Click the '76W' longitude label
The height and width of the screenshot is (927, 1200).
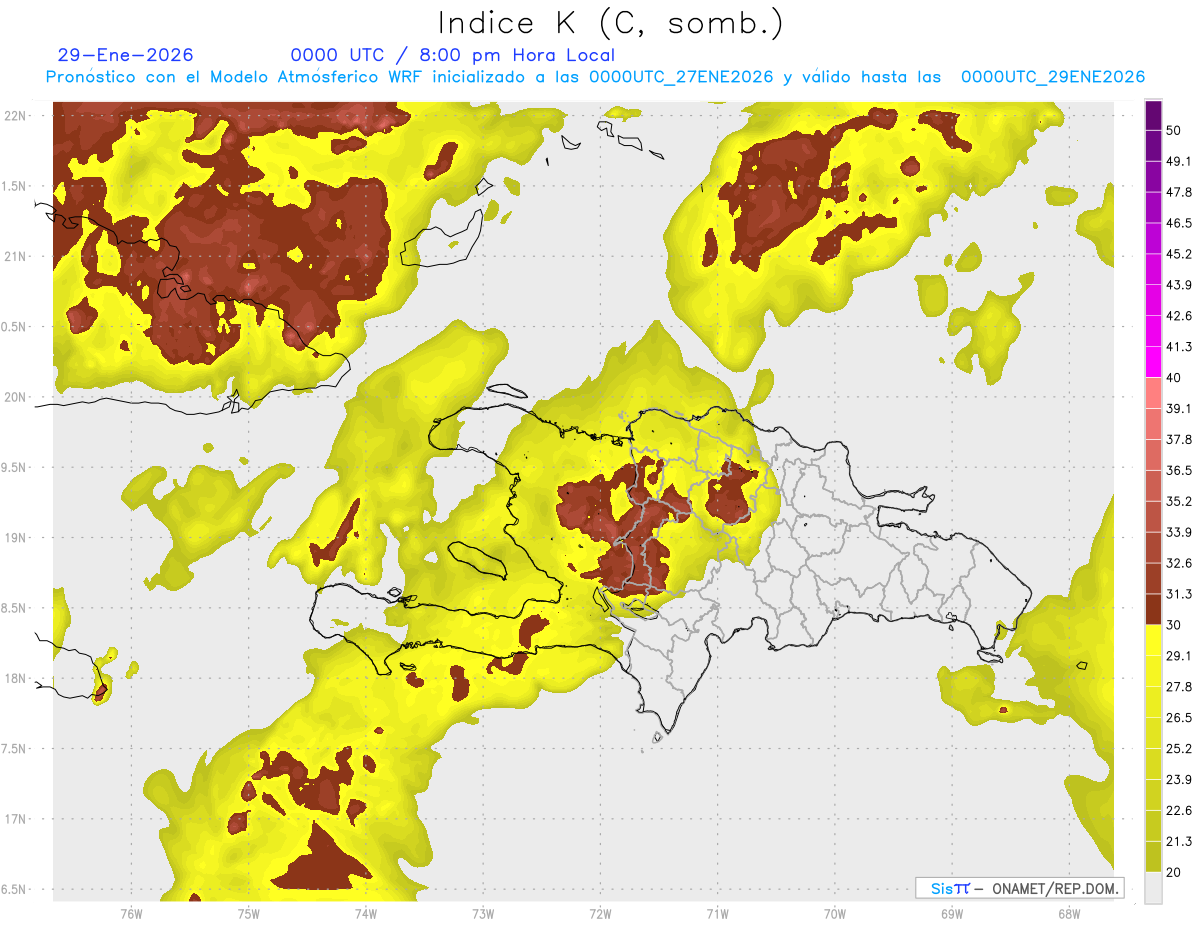coord(131,914)
